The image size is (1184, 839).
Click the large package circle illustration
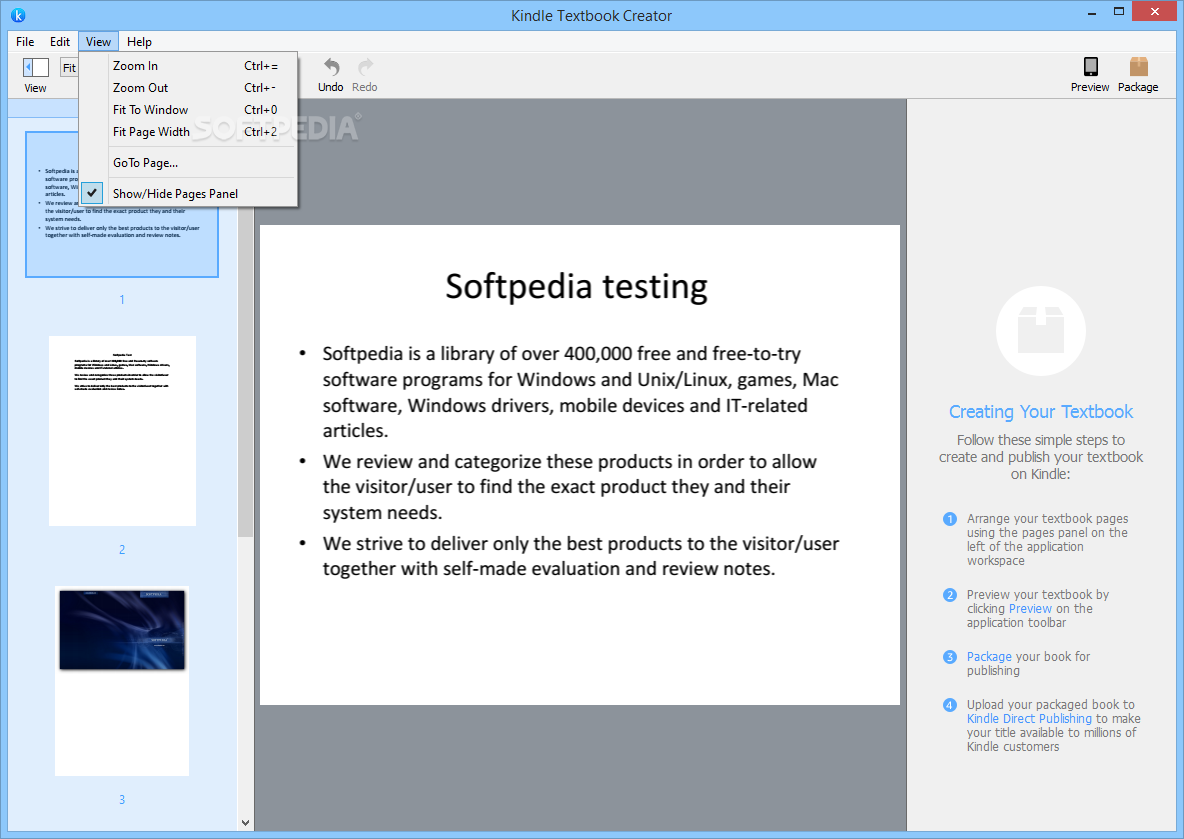(1041, 331)
